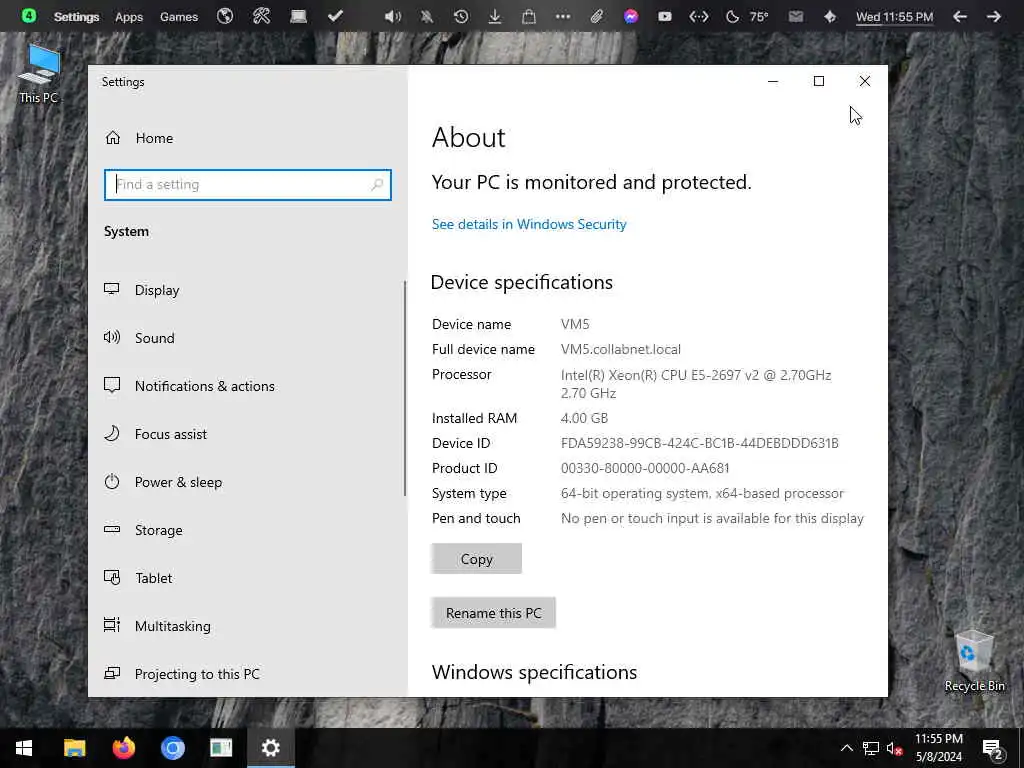Viewport: 1024px width, 768px height.
Task: Click the paperclip icon in top bar
Action: point(597,16)
